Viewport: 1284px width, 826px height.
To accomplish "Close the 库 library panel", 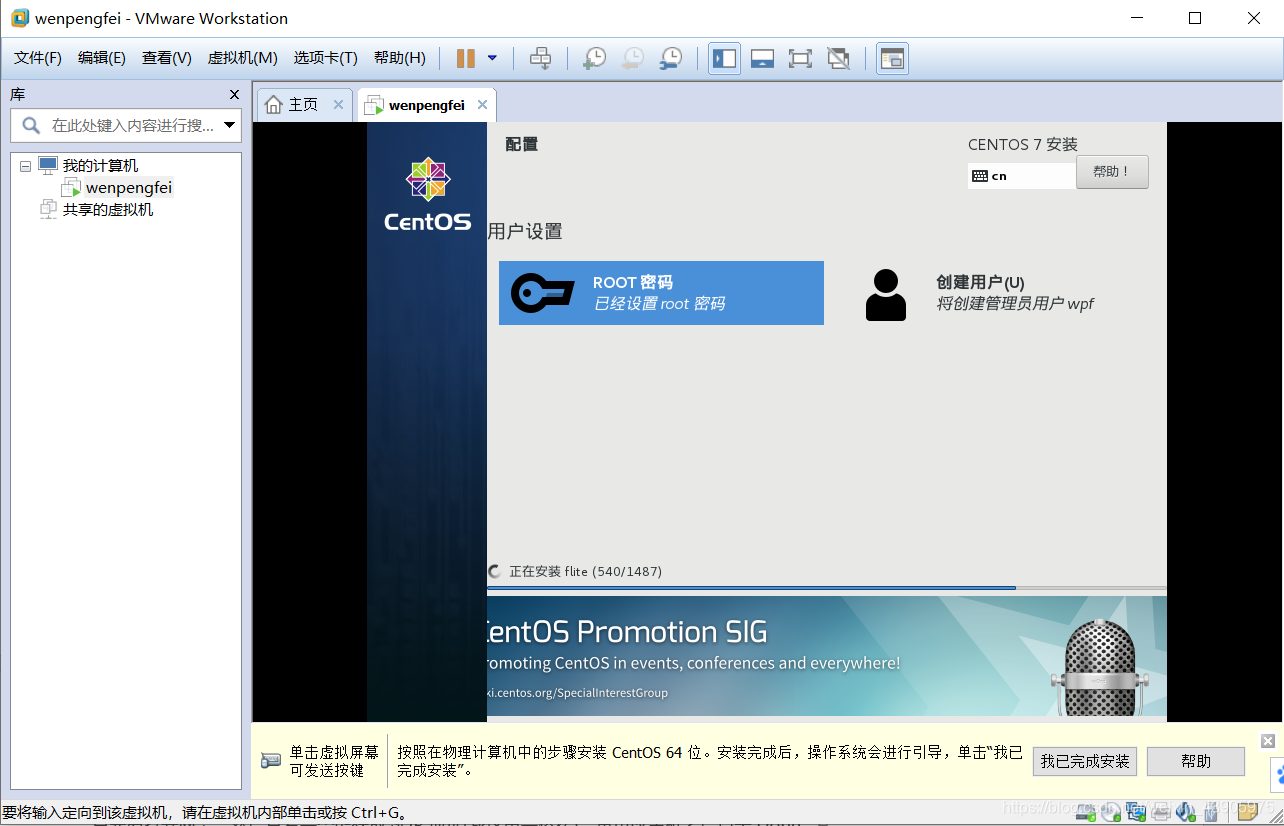I will (x=234, y=95).
